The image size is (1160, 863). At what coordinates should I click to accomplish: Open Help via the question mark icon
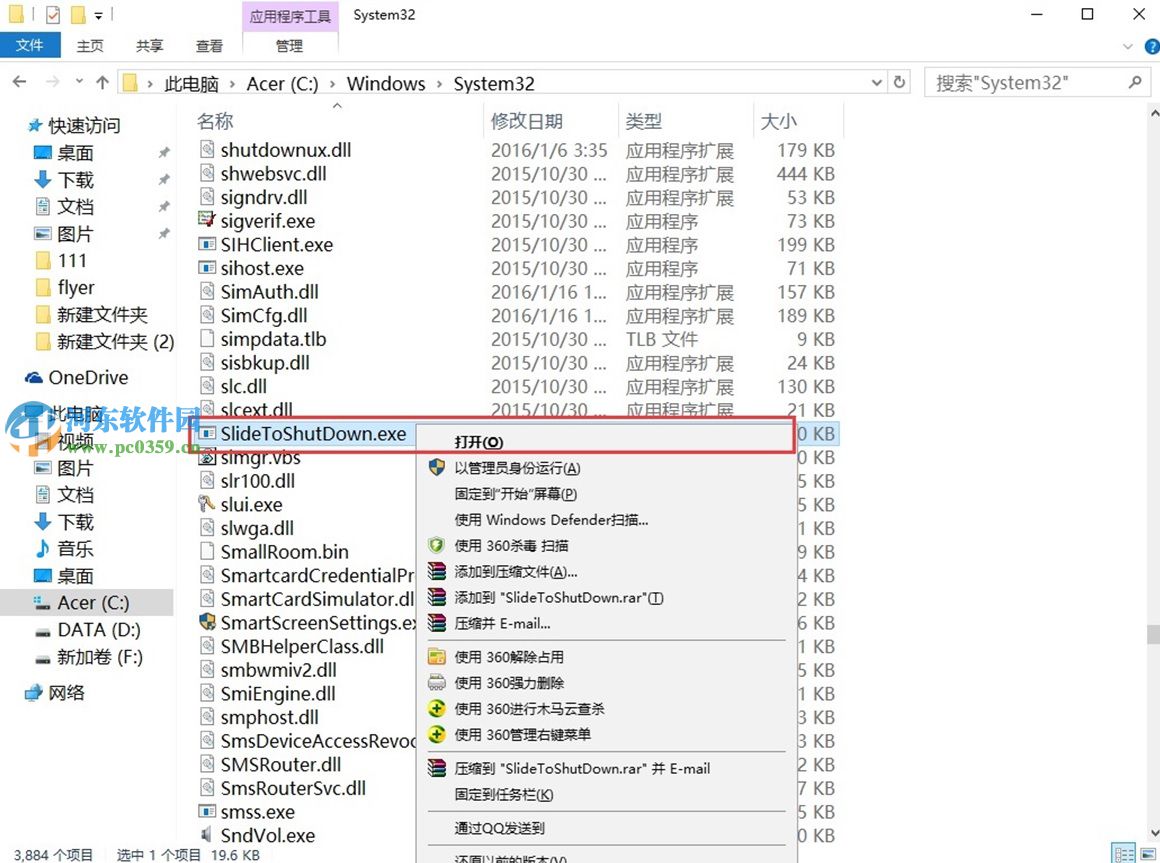[1151, 46]
